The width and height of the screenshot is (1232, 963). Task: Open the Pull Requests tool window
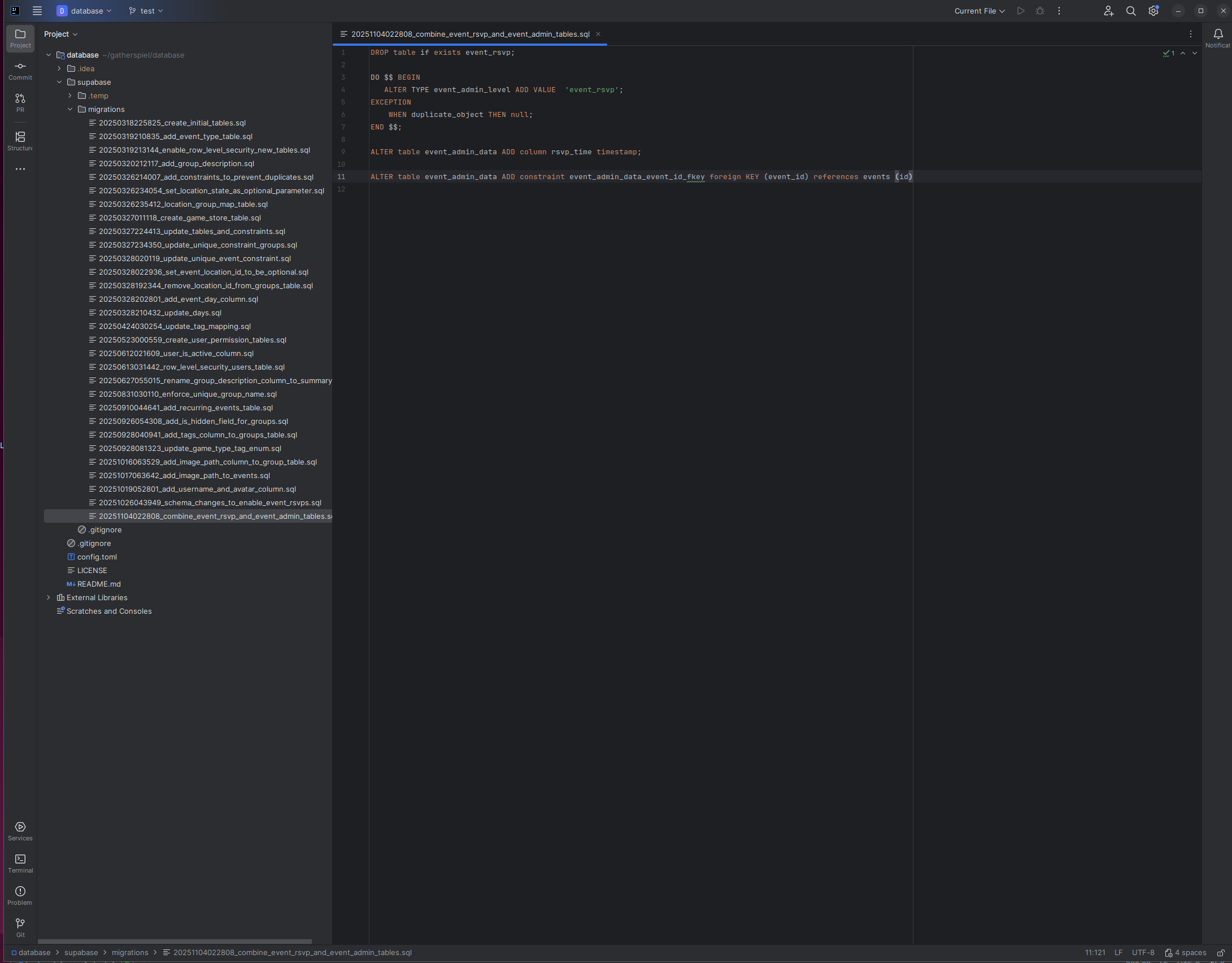click(20, 102)
